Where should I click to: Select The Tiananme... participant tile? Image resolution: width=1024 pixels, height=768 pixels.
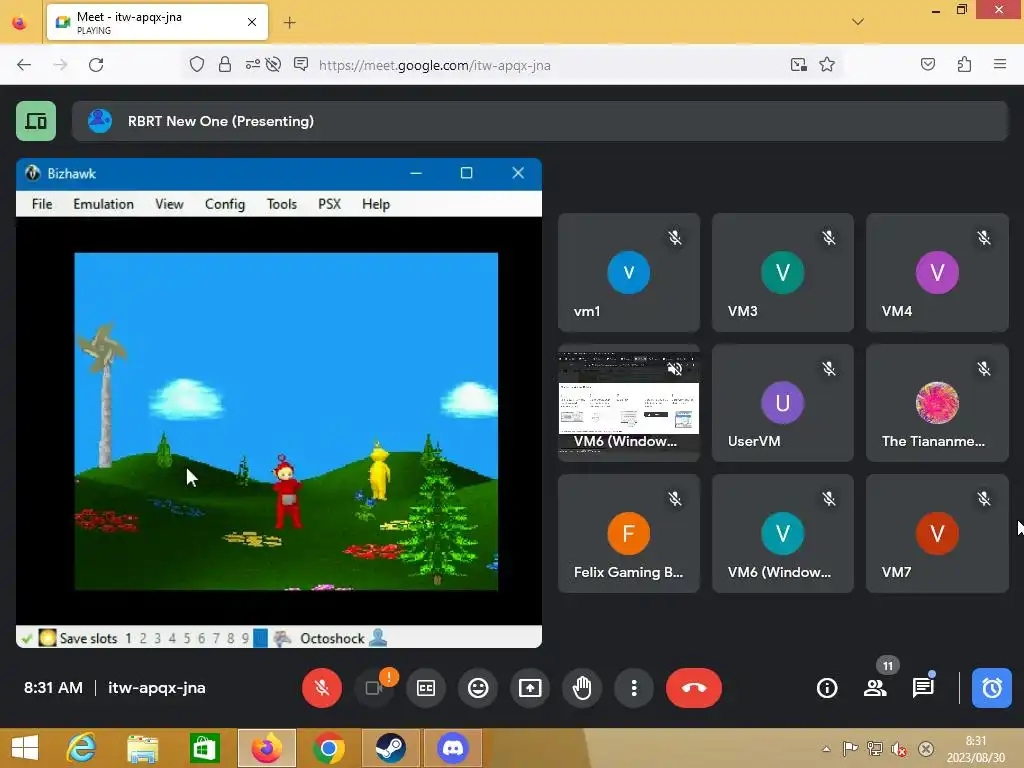pos(937,403)
